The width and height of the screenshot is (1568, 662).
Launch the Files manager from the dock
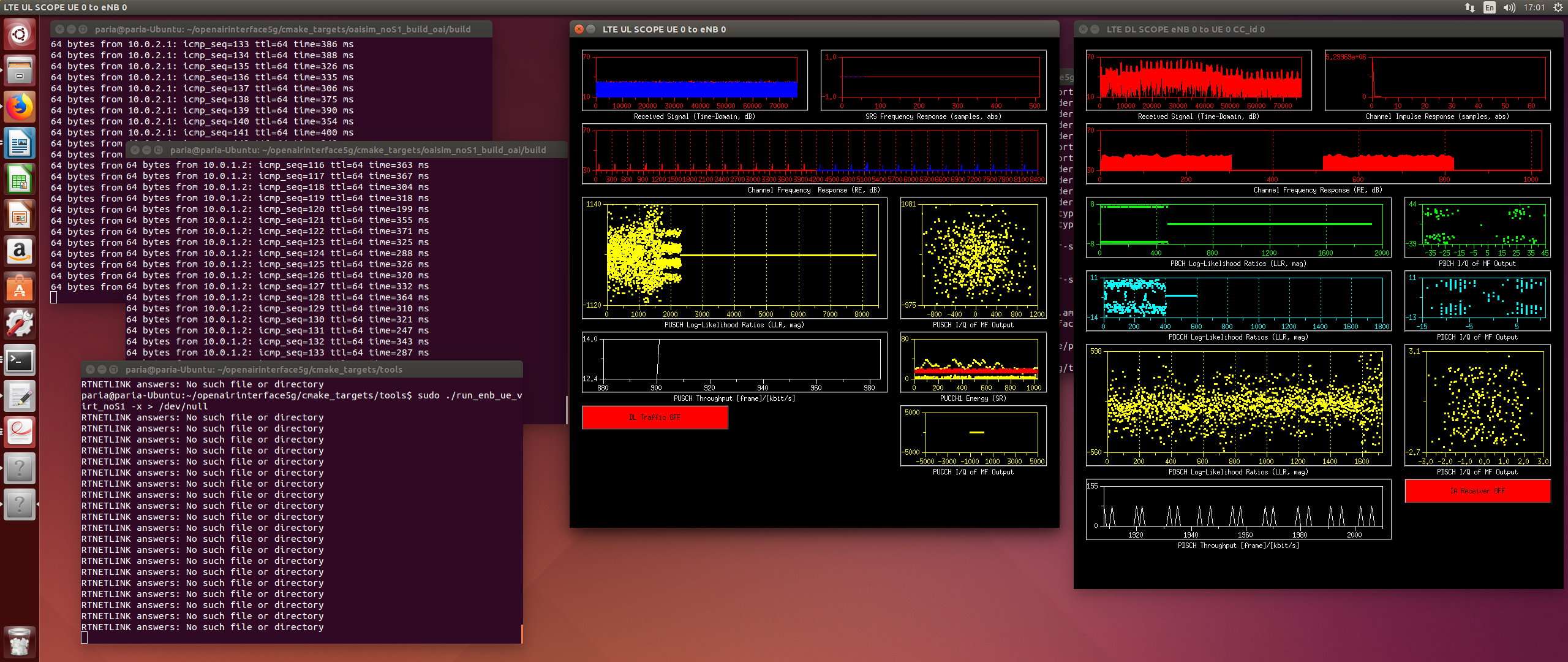pyautogui.click(x=20, y=70)
